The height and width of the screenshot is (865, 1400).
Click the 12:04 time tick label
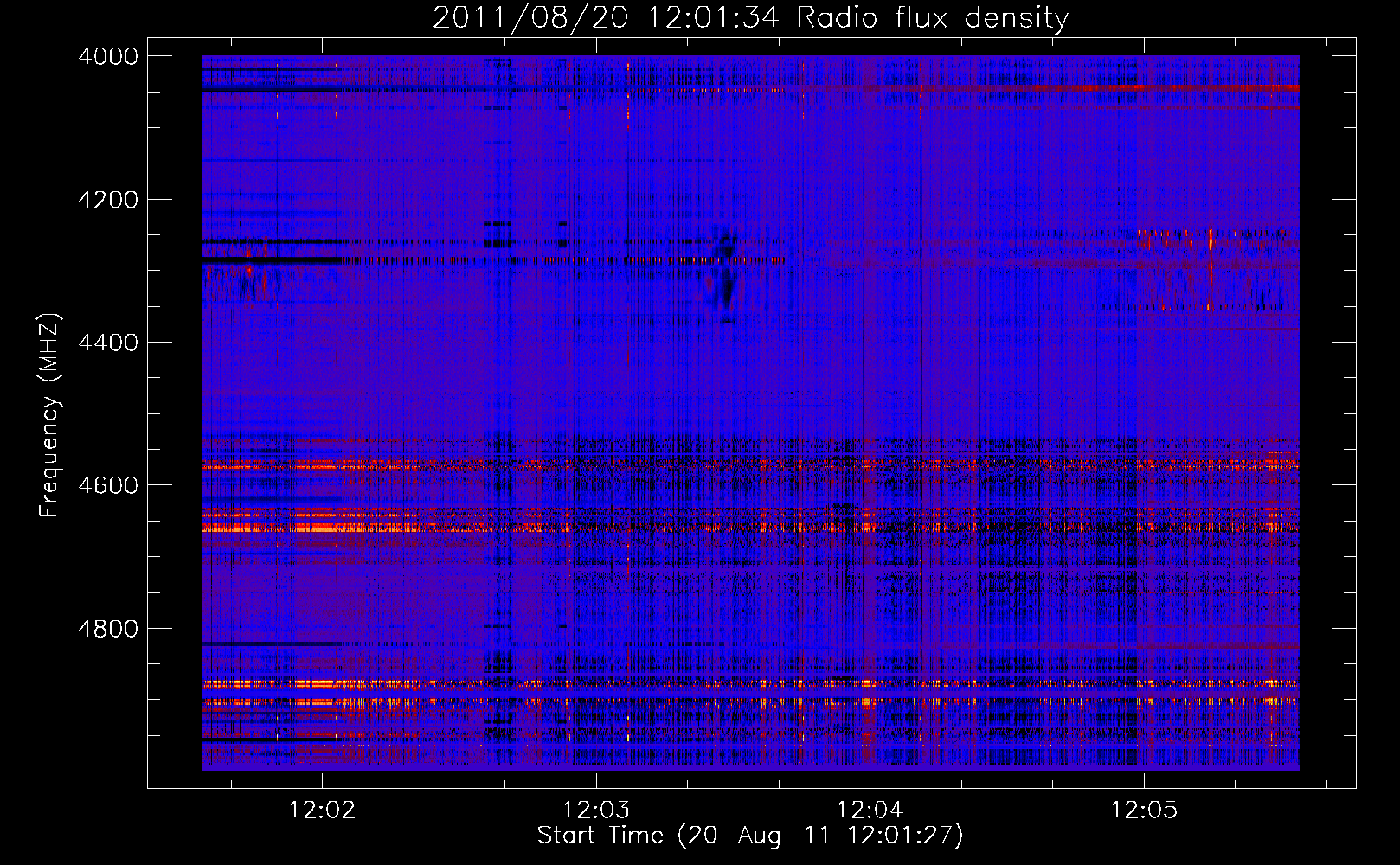[x=870, y=811]
